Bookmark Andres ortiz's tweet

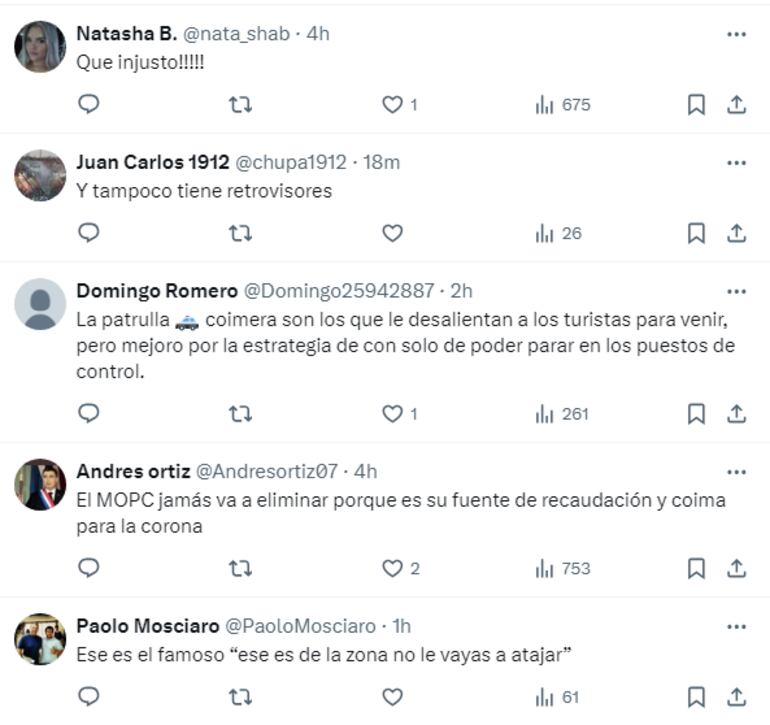[x=696, y=568]
